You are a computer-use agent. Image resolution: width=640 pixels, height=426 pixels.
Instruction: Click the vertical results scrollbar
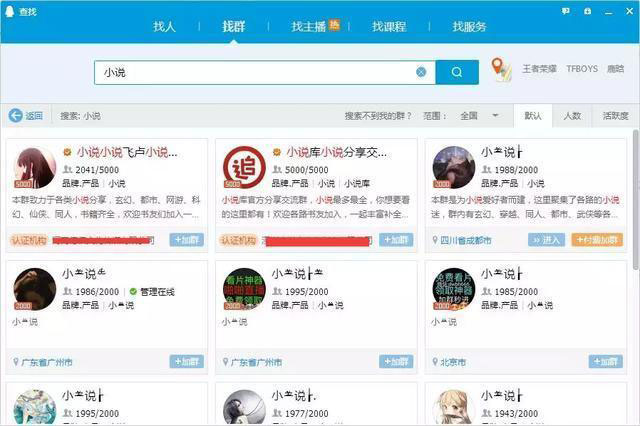click(x=636, y=200)
